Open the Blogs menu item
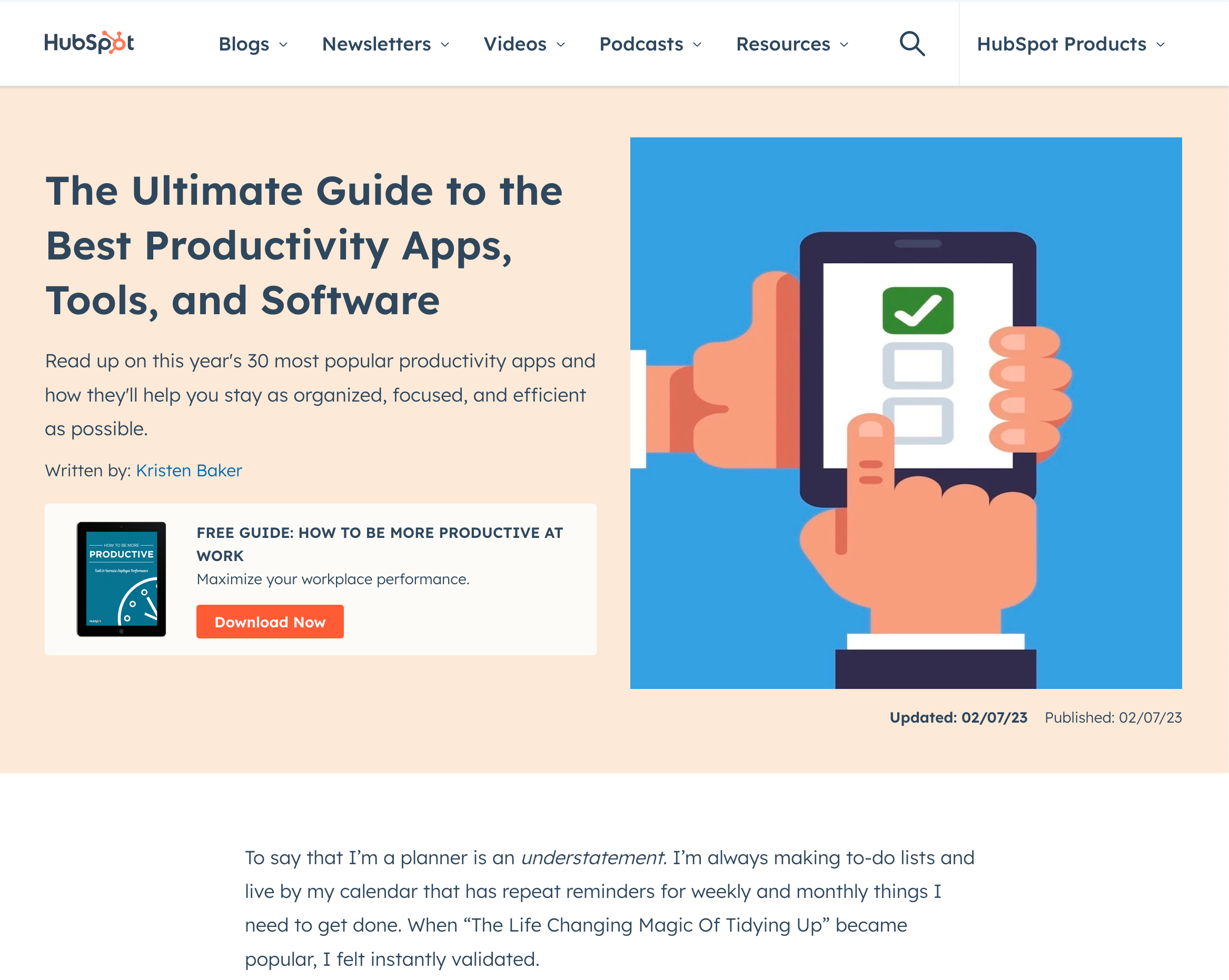 tap(244, 44)
